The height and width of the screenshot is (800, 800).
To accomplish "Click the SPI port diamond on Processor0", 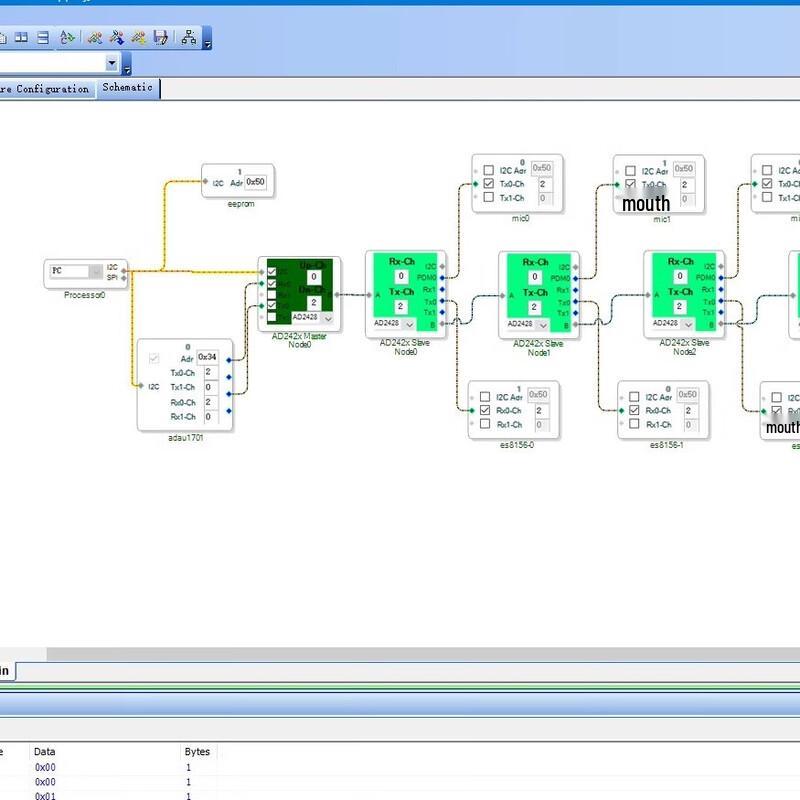I will pos(124,278).
